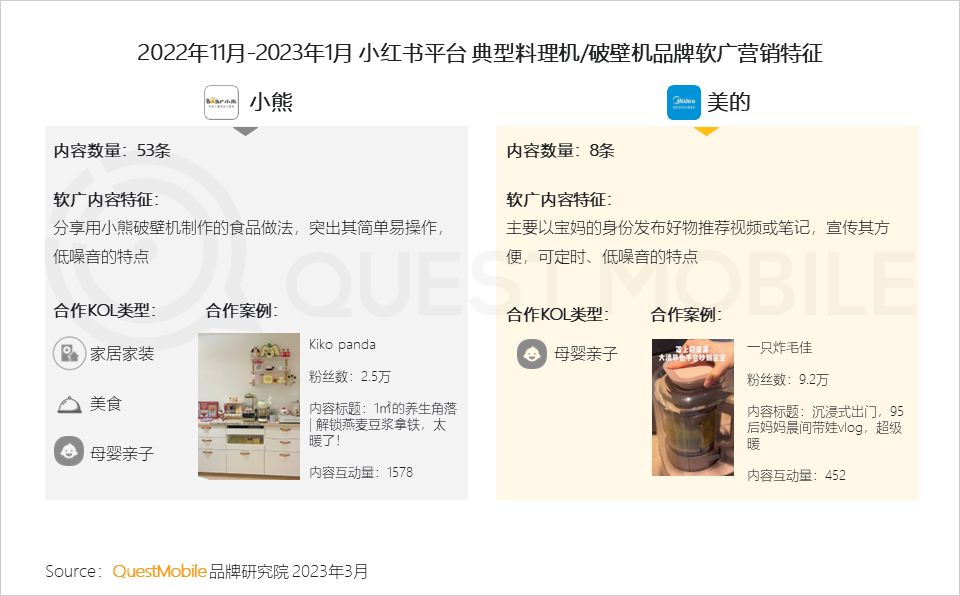This screenshot has width=960, height=596.
Task: Open the Kiko panda kitchen corner thumbnail
Action: (249, 406)
